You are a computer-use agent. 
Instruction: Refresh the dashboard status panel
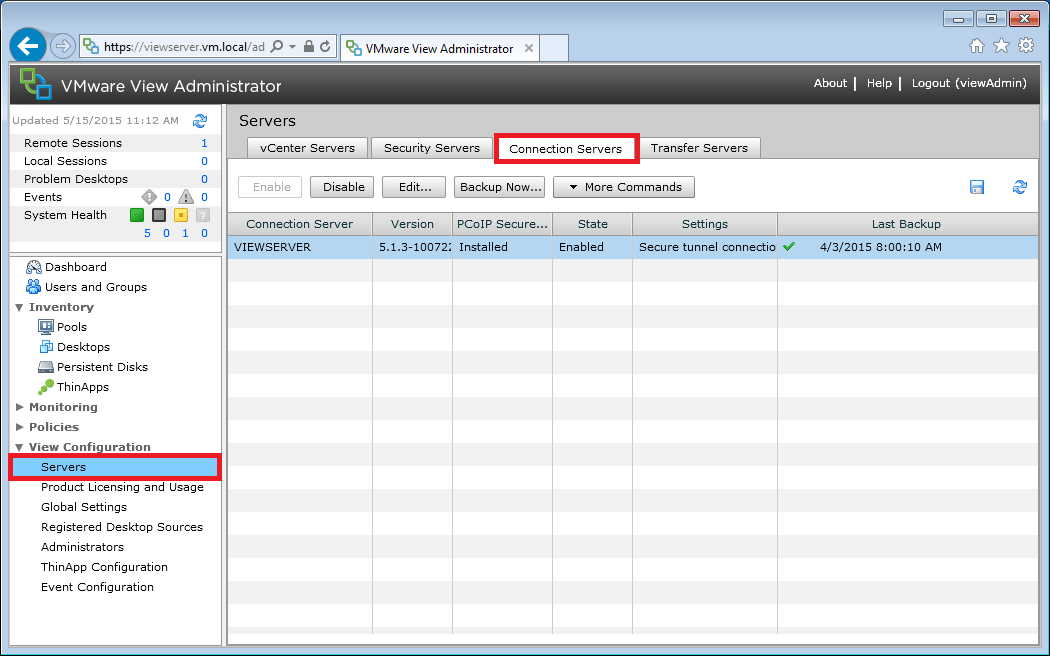200,120
